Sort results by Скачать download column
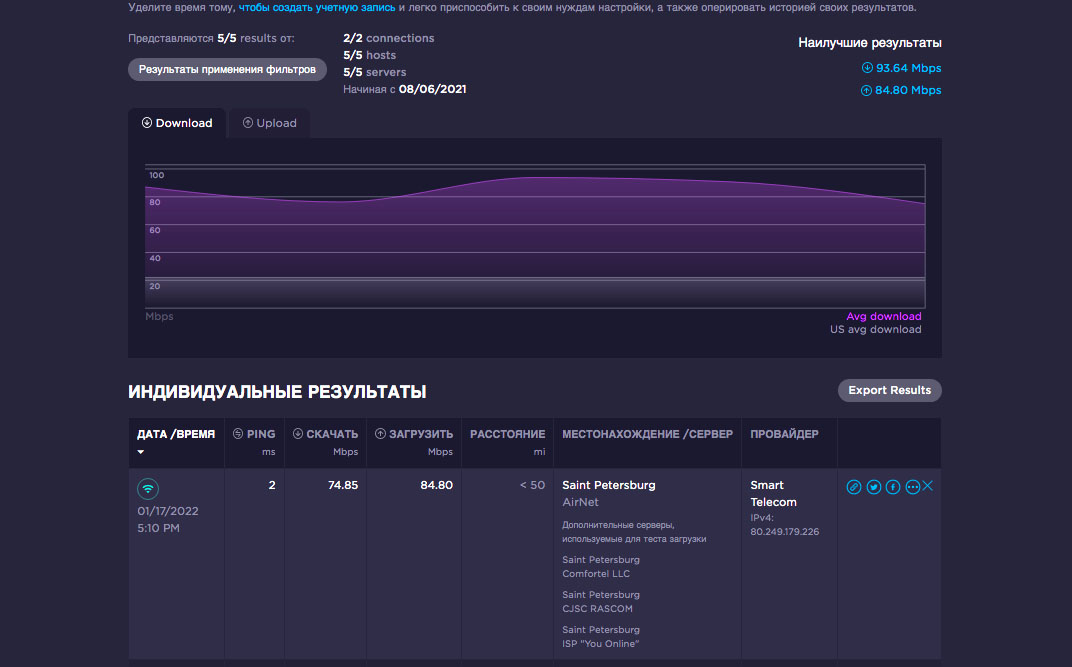1072x667 pixels. click(325, 434)
